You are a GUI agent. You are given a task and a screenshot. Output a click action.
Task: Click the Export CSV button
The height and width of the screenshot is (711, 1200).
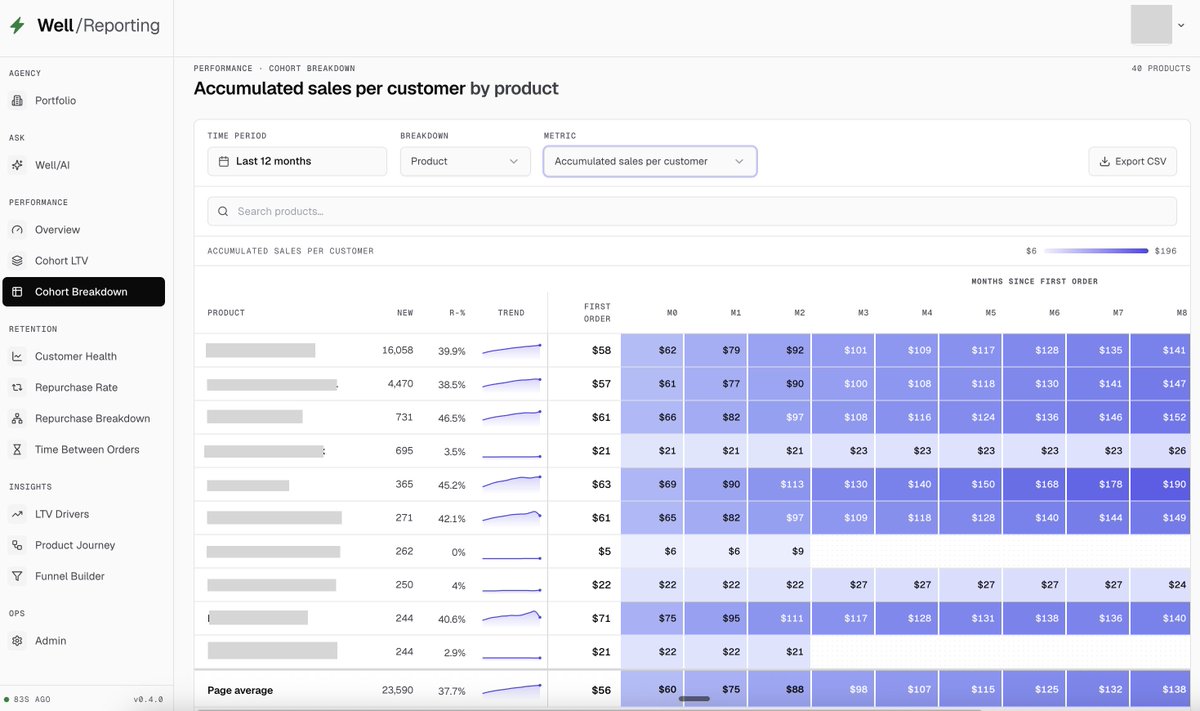click(x=1133, y=161)
